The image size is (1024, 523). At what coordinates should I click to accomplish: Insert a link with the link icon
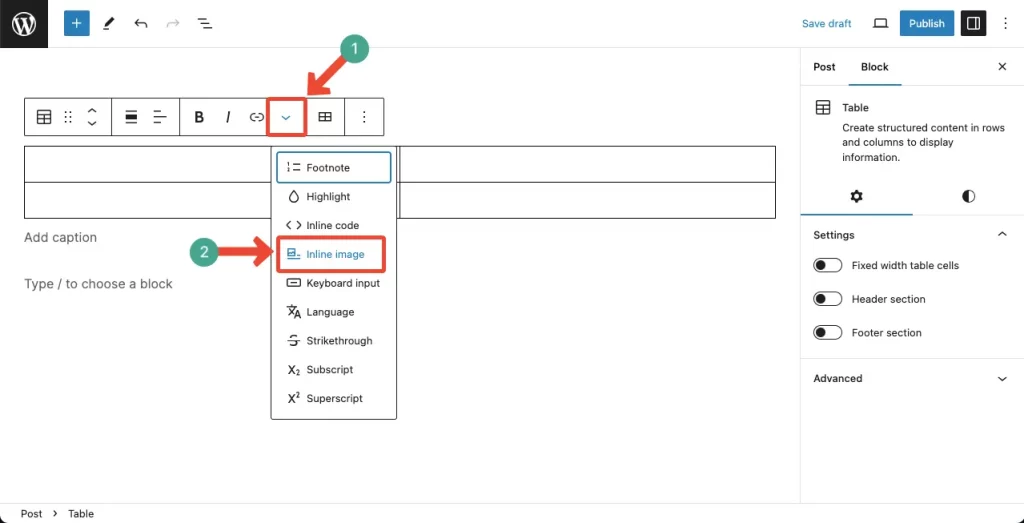(257, 118)
